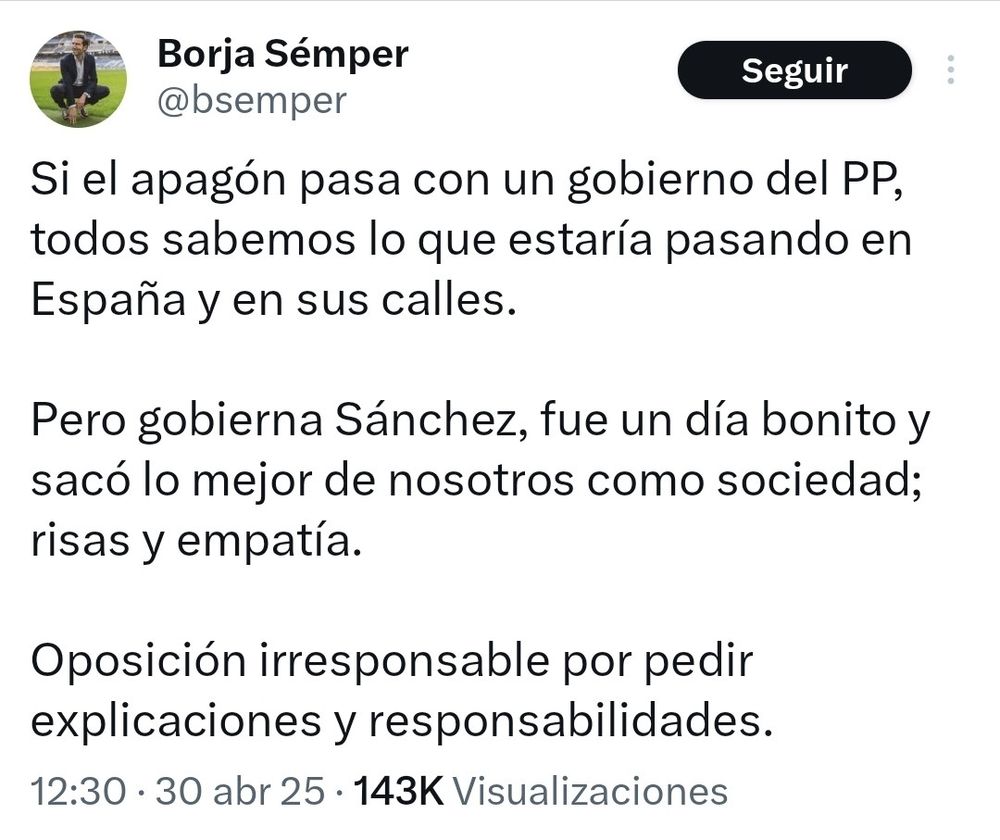Open the three-dot more options menu
This screenshot has height=840, width=1000.
[951, 70]
